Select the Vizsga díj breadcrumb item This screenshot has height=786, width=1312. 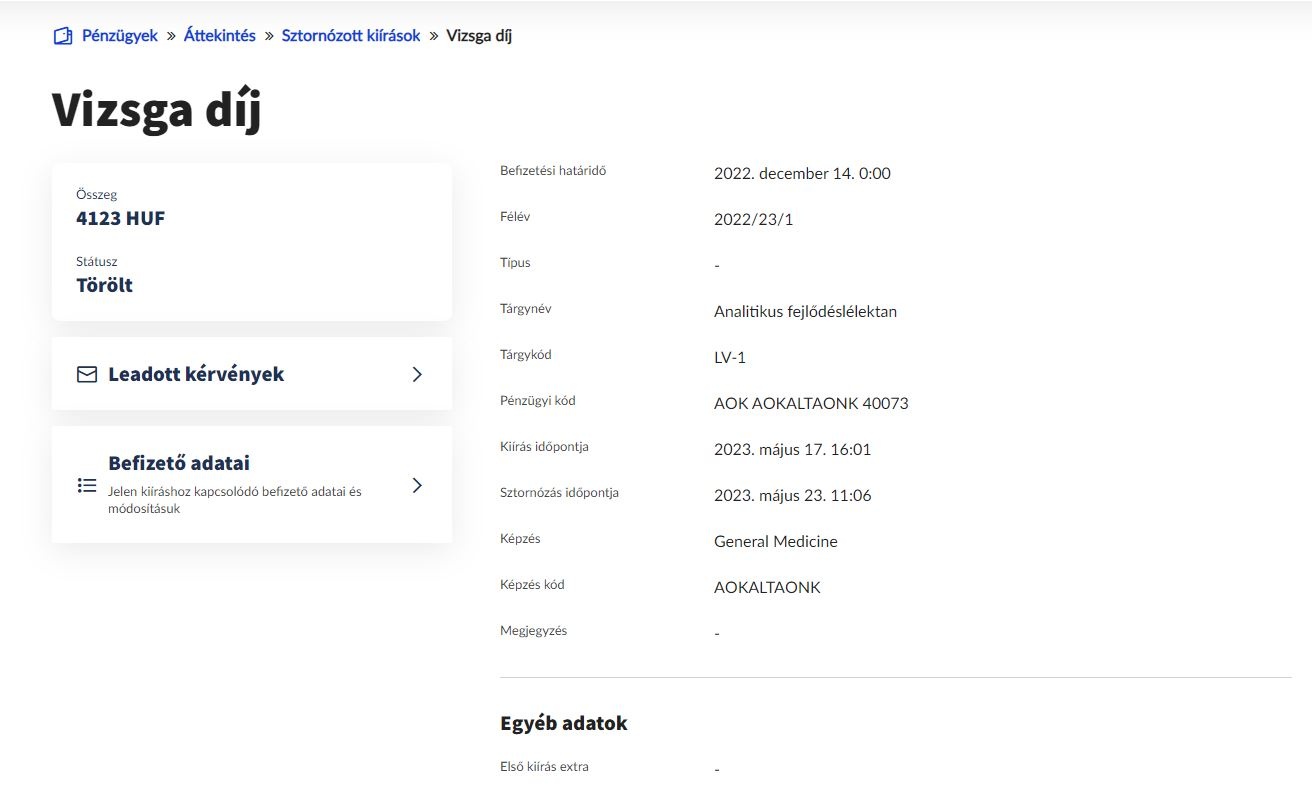479,36
